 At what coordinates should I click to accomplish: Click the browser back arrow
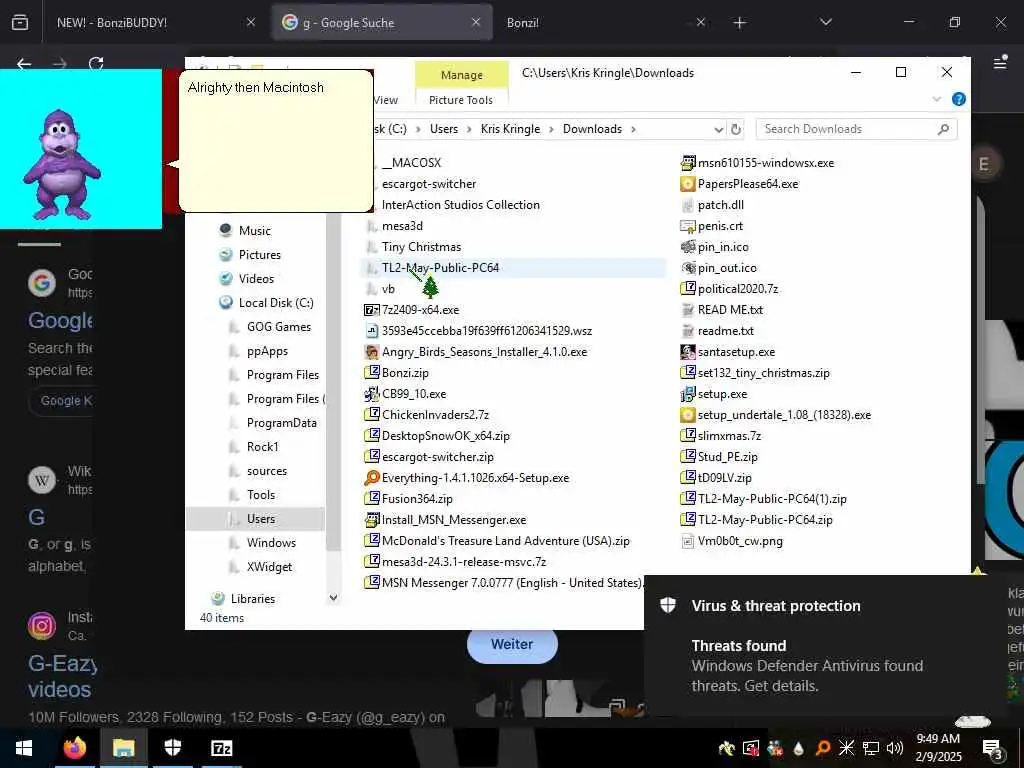(x=24, y=63)
